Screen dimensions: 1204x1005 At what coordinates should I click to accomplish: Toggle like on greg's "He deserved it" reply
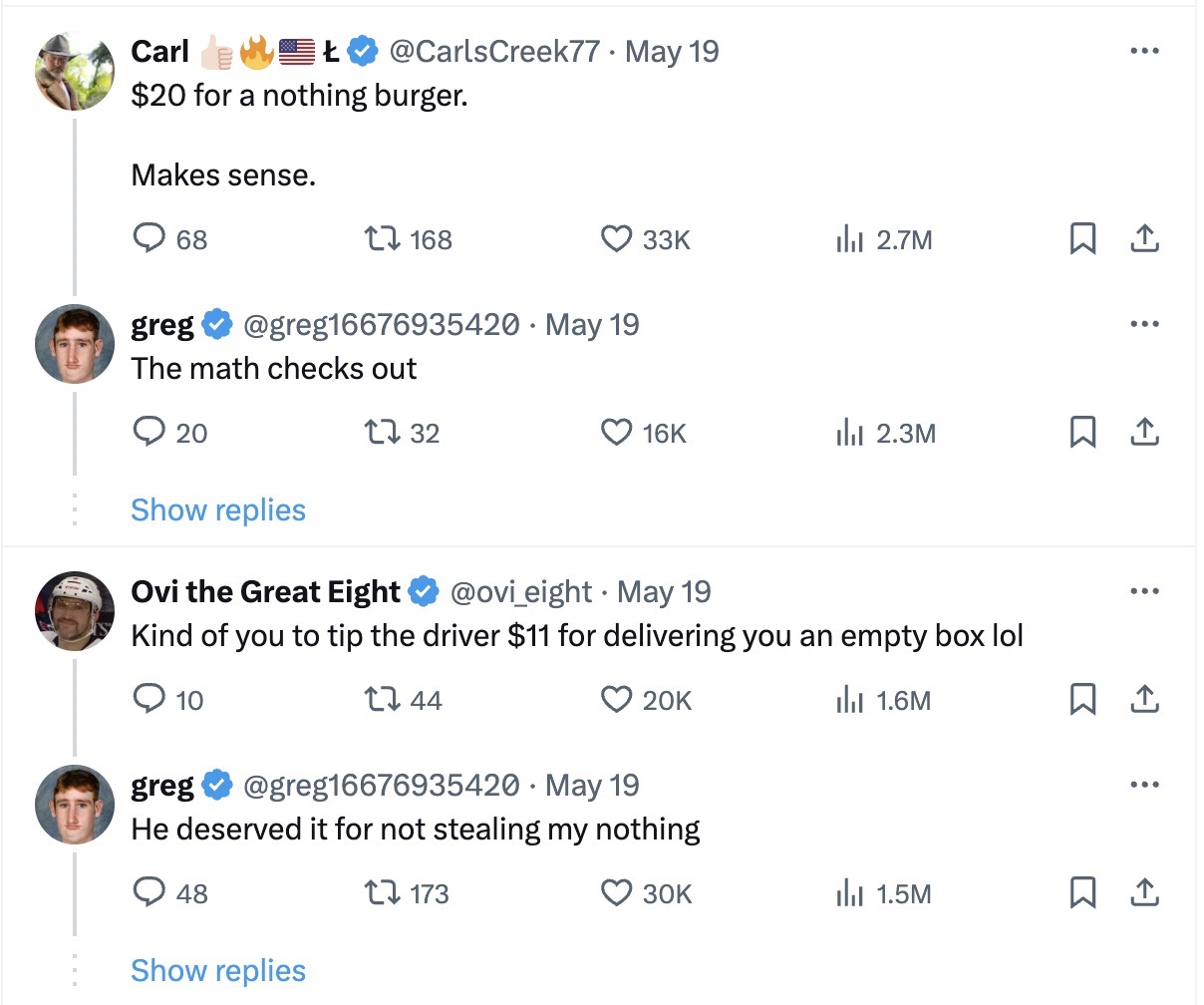616,893
